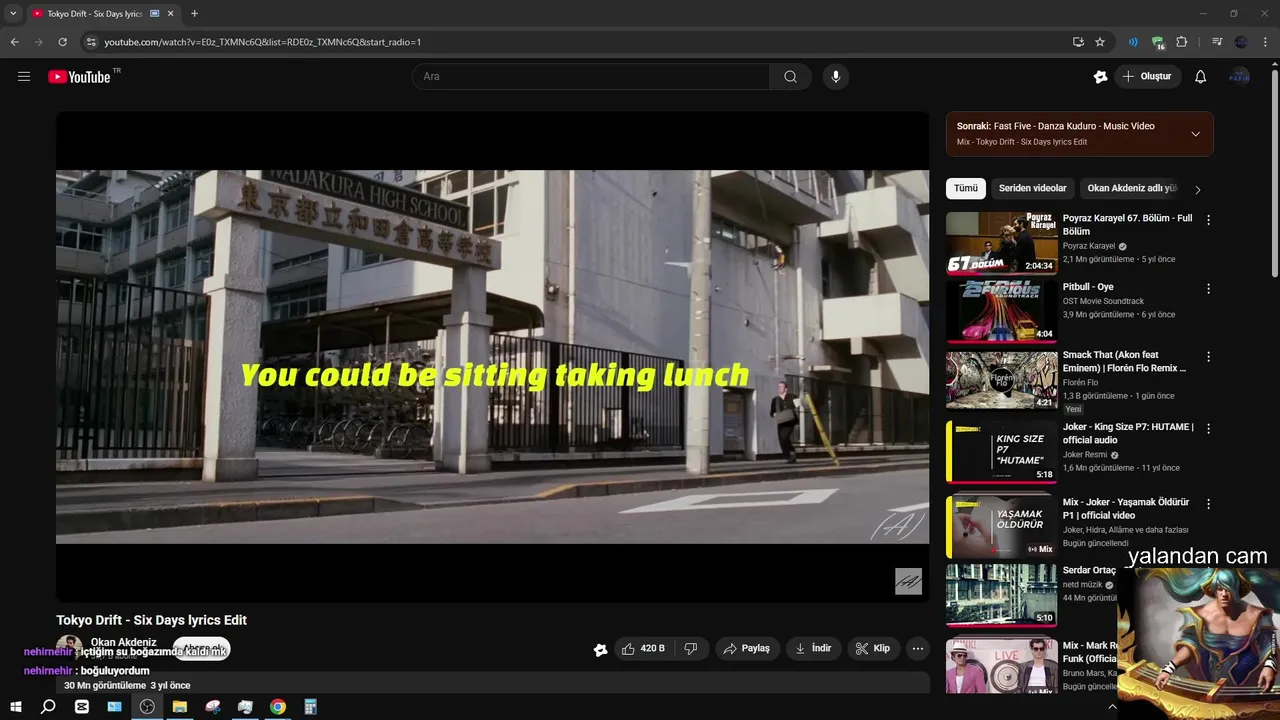Open the green extension showing badge 16

(x=1158, y=43)
